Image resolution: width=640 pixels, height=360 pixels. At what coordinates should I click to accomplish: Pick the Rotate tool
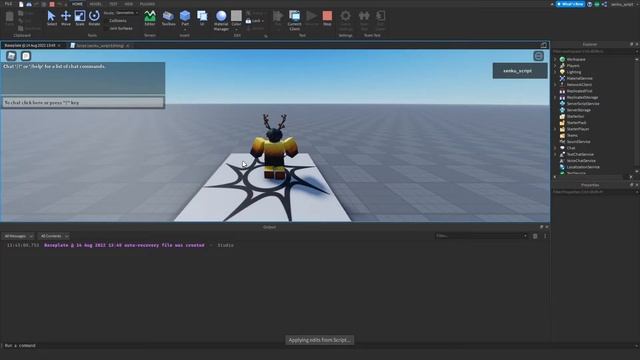click(94, 18)
